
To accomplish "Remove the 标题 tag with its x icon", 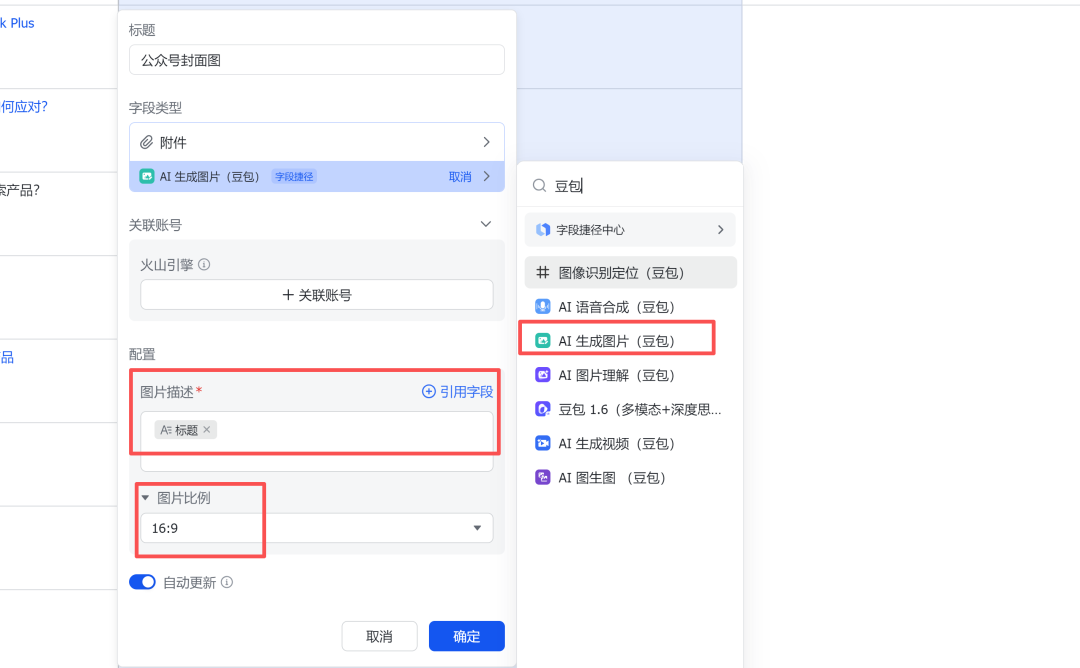I will pyautogui.click(x=207, y=430).
